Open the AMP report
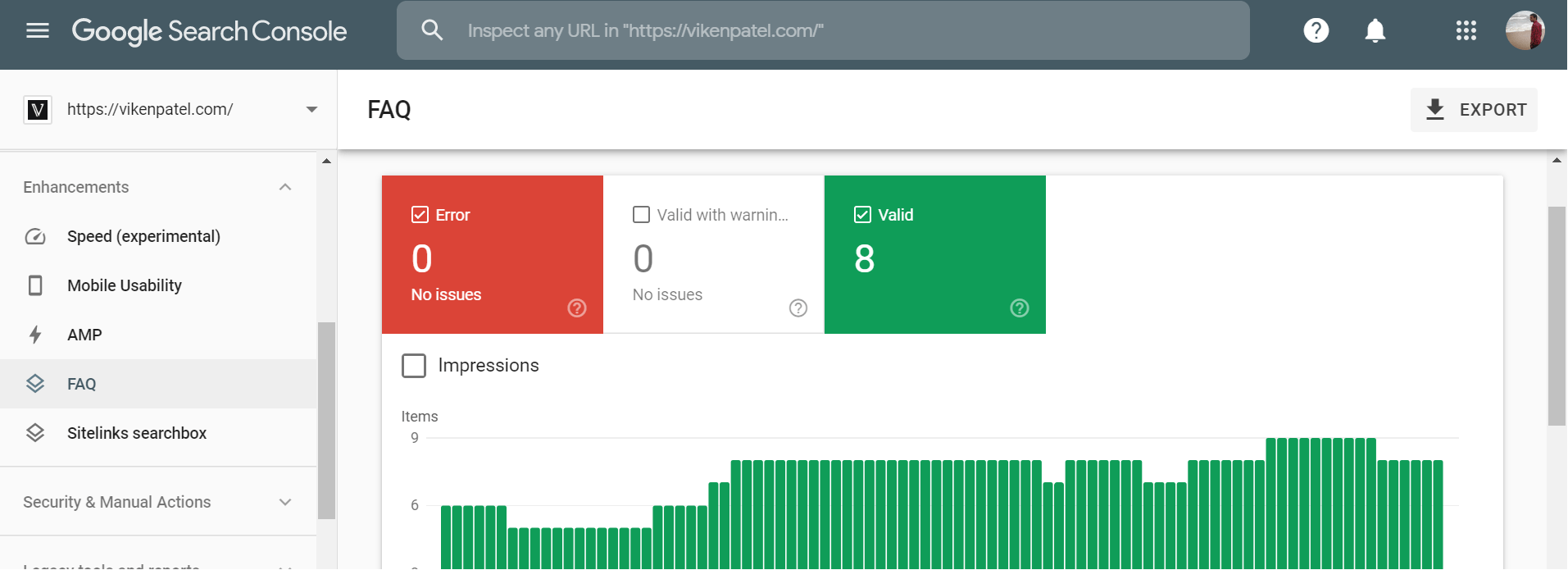1568x570 pixels. click(158, 335)
